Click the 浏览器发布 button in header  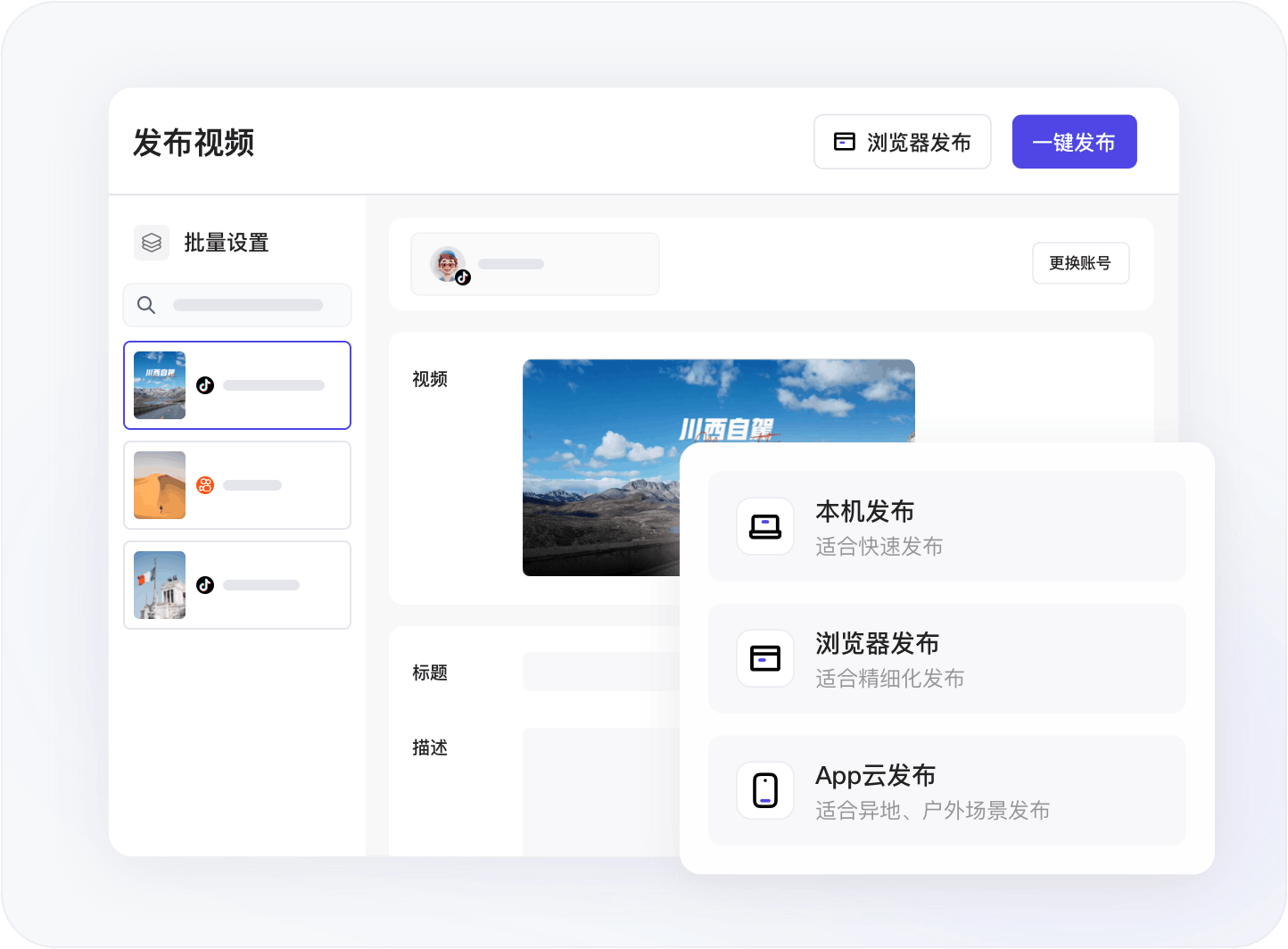point(902,142)
